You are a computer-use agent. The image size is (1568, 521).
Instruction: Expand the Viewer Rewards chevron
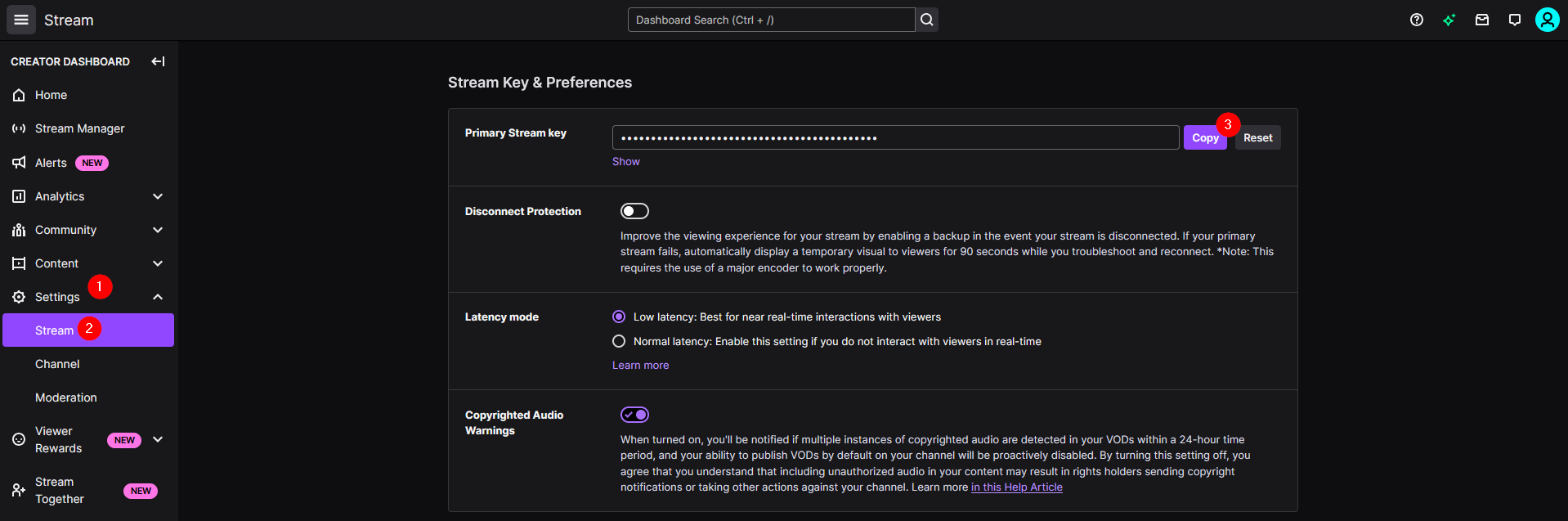click(158, 439)
